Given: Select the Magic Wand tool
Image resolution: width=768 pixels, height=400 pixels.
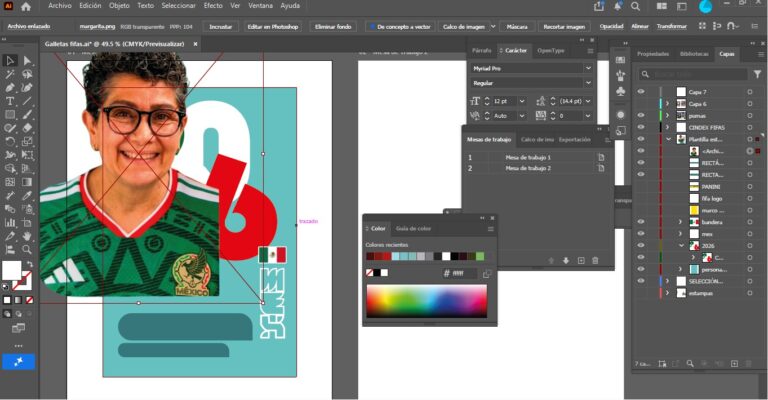Looking at the screenshot, I should click(x=9, y=74).
